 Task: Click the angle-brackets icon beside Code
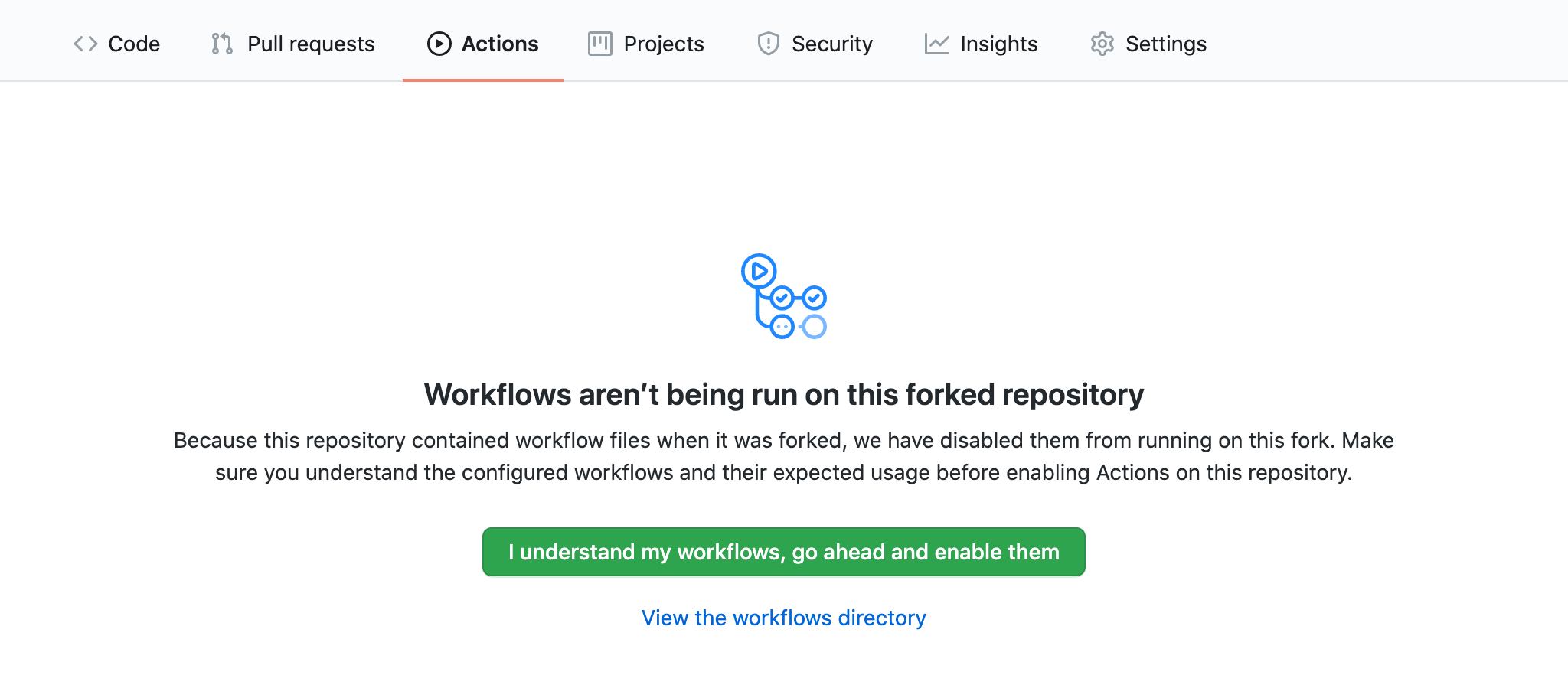[85, 44]
